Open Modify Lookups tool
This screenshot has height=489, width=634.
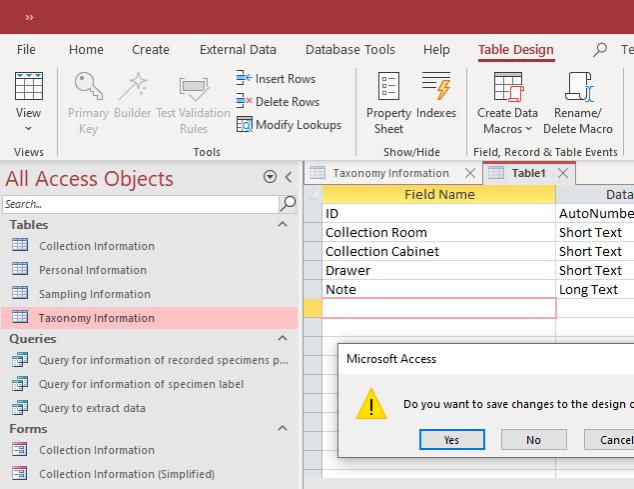pos(289,125)
